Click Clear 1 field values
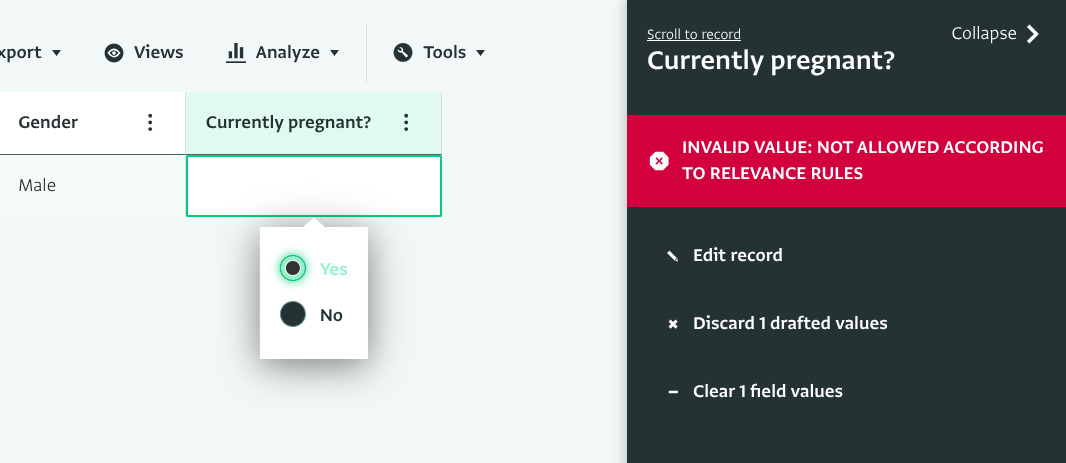This screenshot has width=1066, height=463. [x=768, y=391]
